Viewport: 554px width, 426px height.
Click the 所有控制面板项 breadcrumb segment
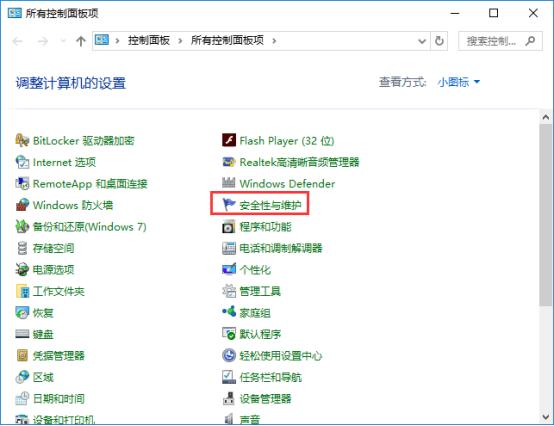(227, 41)
